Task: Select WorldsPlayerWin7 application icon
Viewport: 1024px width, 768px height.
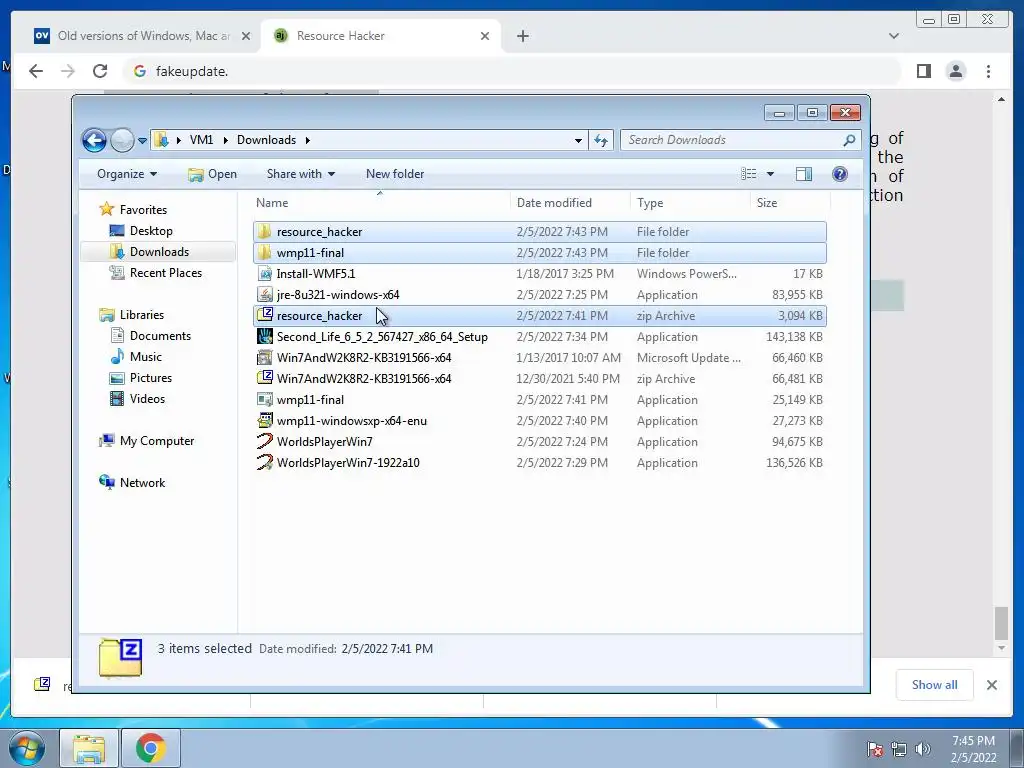Action: point(264,441)
